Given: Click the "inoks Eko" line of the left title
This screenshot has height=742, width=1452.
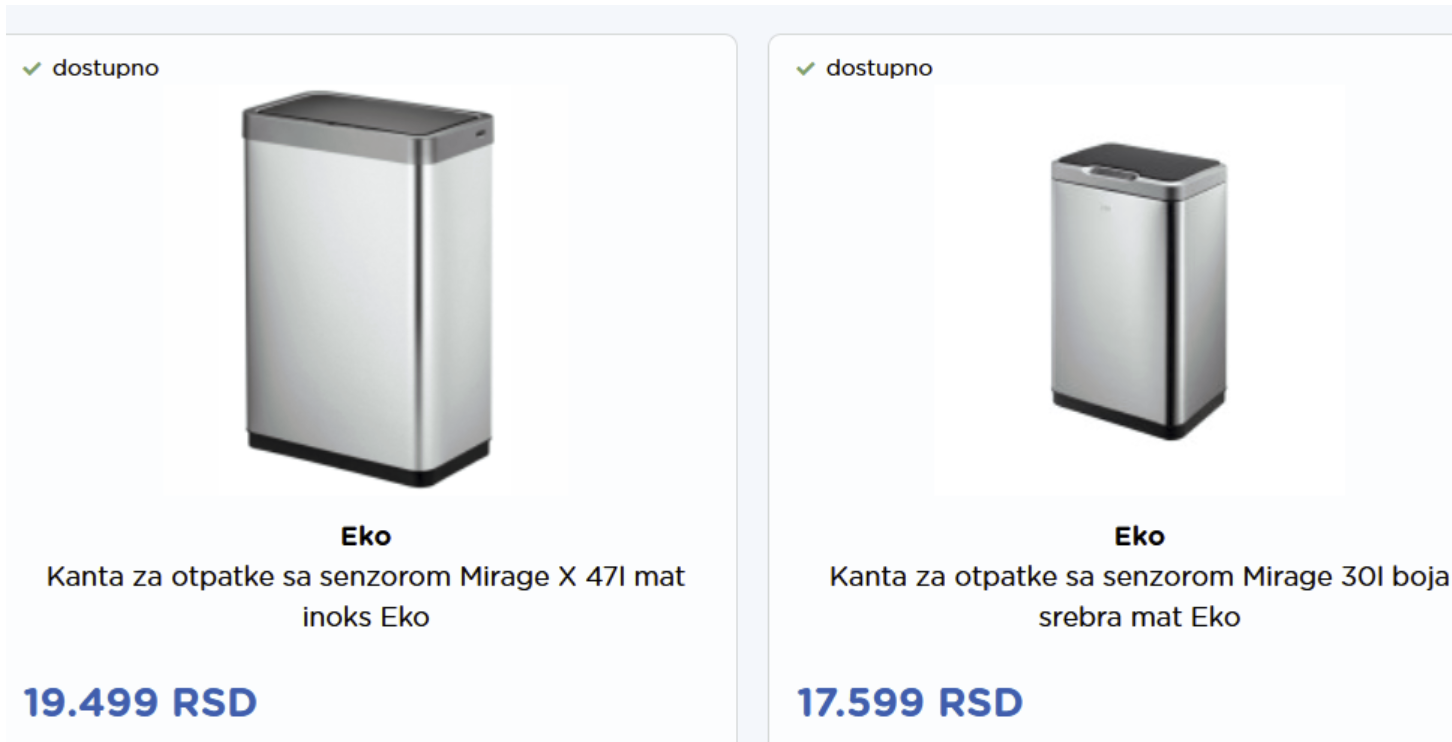Looking at the screenshot, I should tap(366, 617).
